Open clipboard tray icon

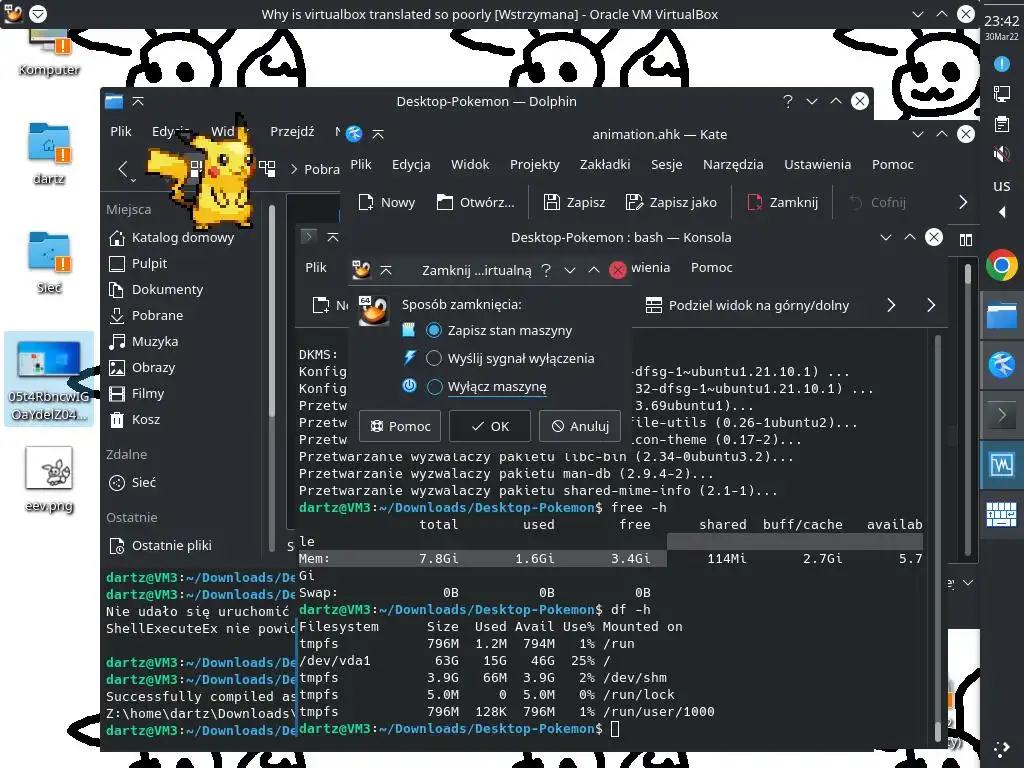(x=1001, y=124)
